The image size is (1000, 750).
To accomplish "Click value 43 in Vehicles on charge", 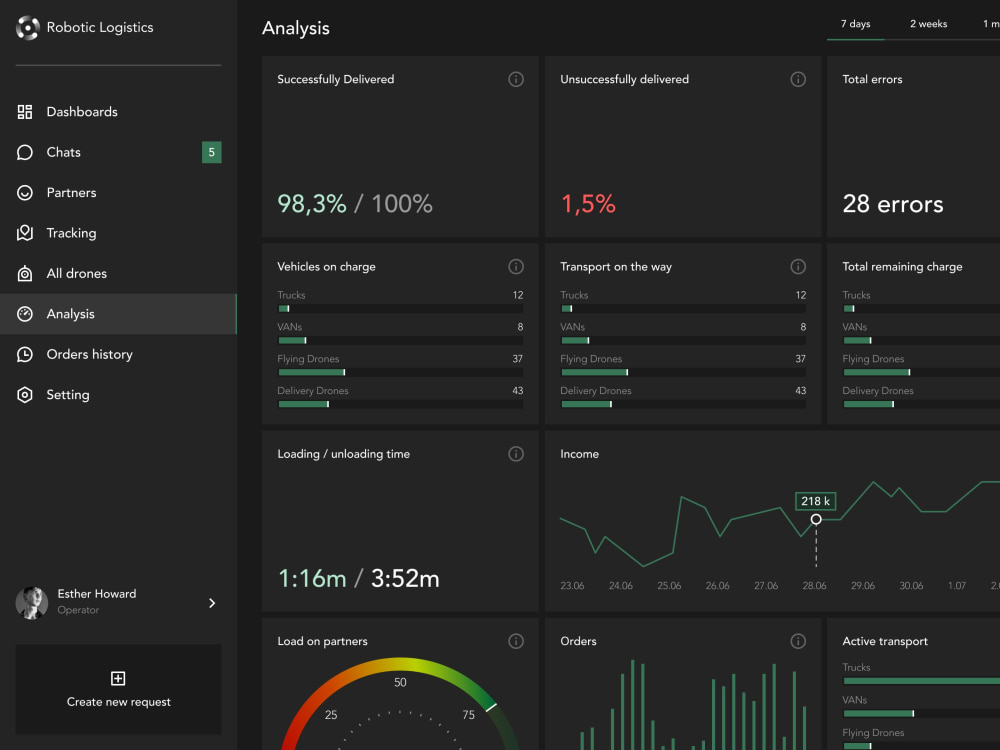I will click(517, 390).
